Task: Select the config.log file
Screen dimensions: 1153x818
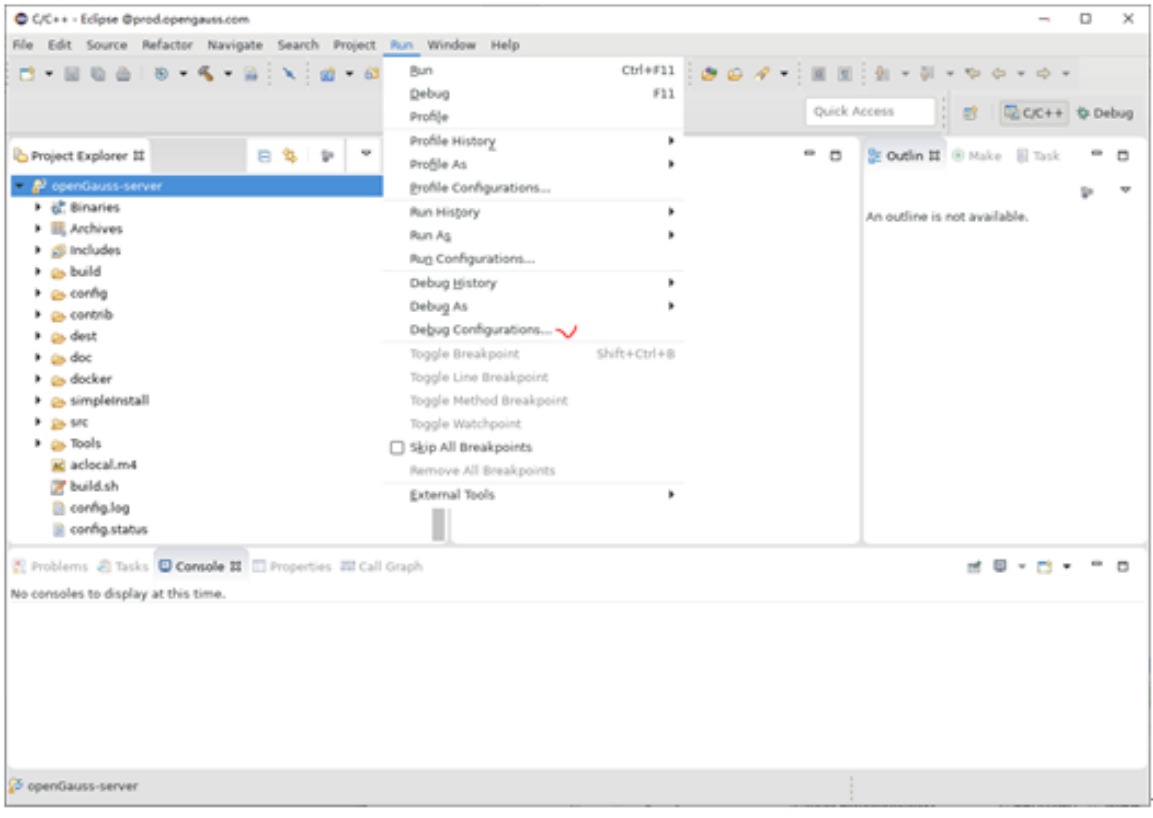Action: point(90,508)
